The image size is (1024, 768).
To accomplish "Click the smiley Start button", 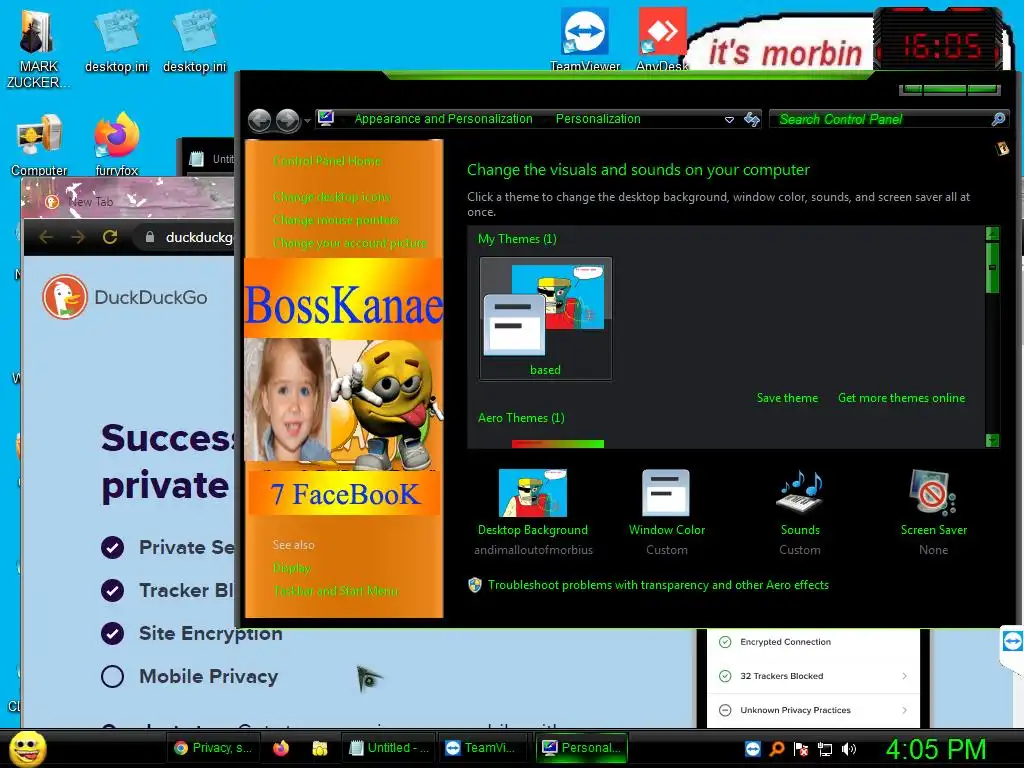I will click(28, 748).
